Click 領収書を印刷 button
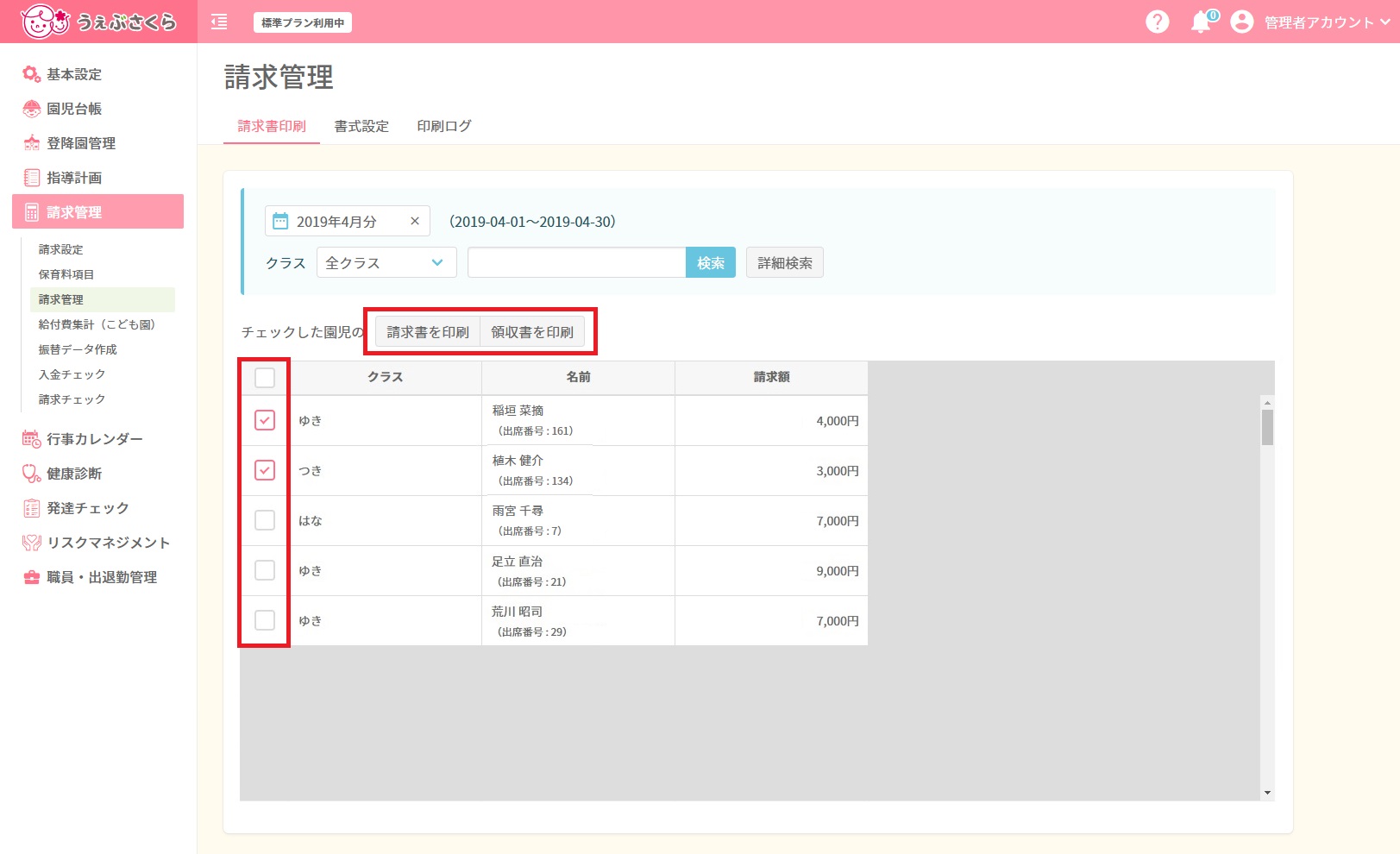Image resolution: width=1400 pixels, height=854 pixels. (x=532, y=332)
